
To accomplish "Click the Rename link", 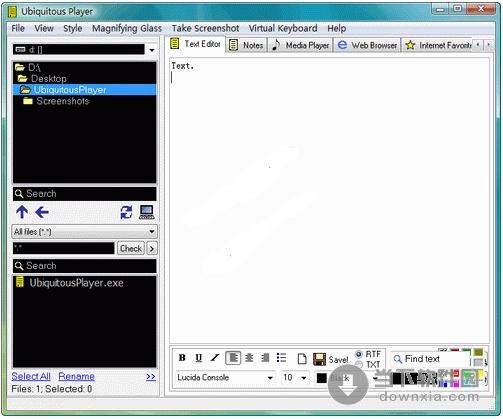I will click(x=76, y=376).
